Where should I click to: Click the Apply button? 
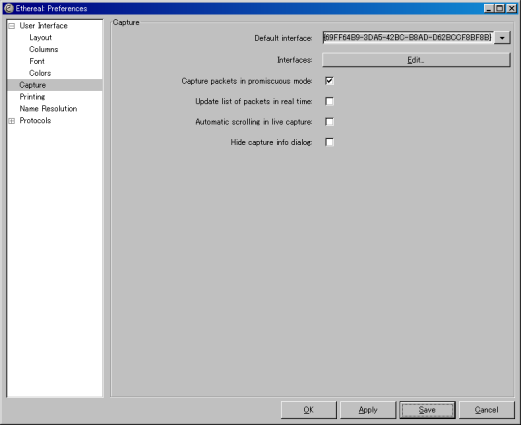tap(368, 410)
